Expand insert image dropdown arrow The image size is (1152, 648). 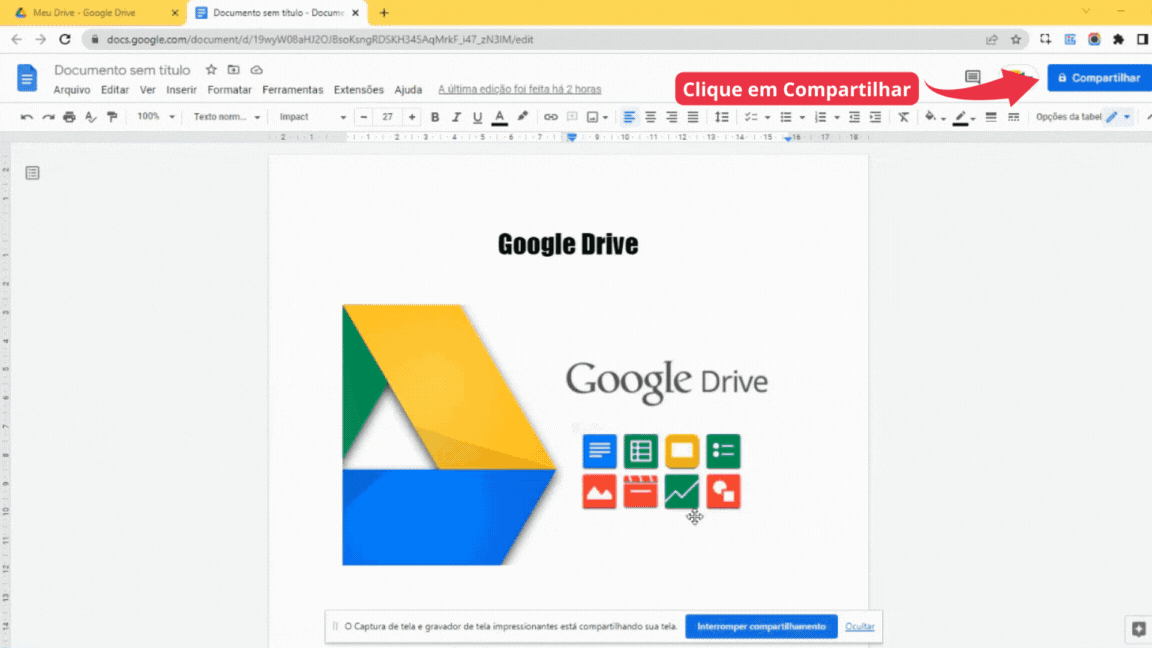[x=605, y=118]
